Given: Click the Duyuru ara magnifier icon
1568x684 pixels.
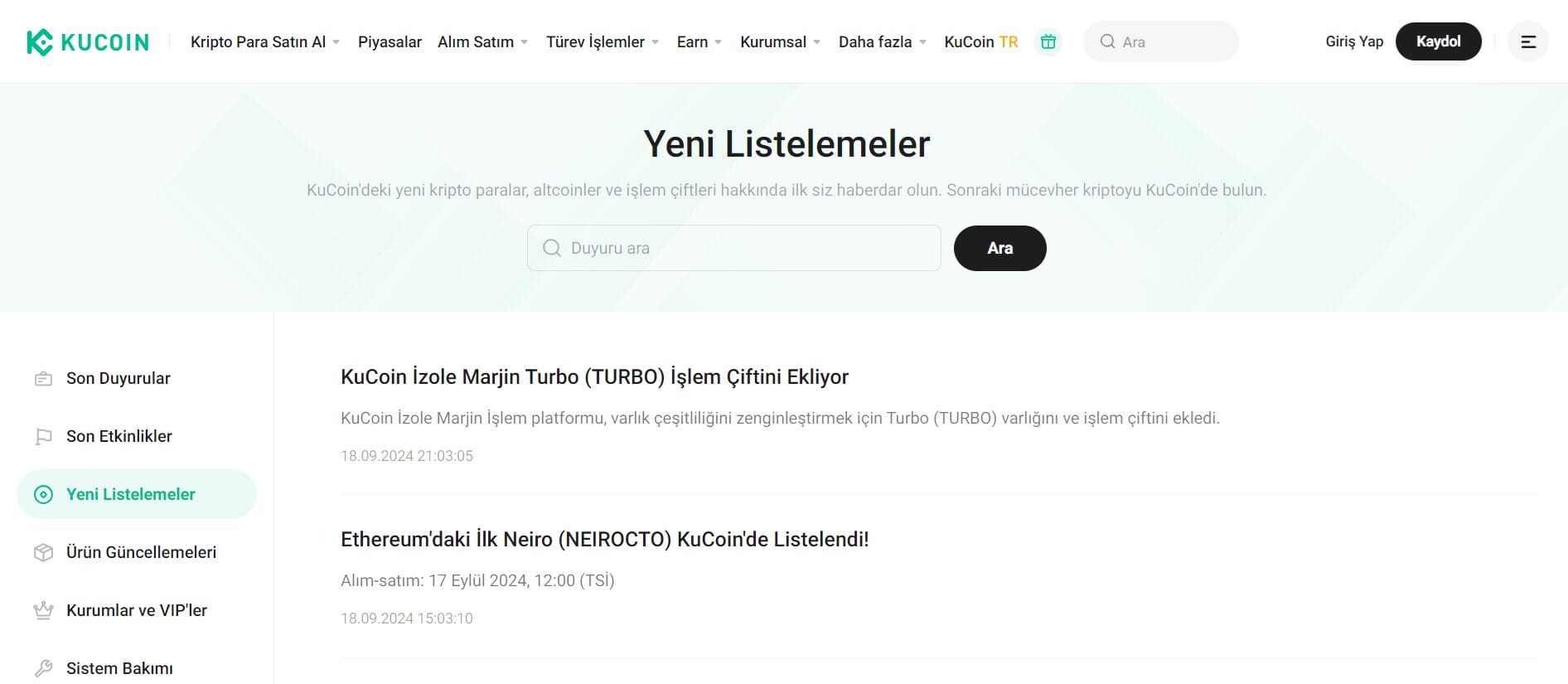Looking at the screenshot, I should click(x=551, y=248).
